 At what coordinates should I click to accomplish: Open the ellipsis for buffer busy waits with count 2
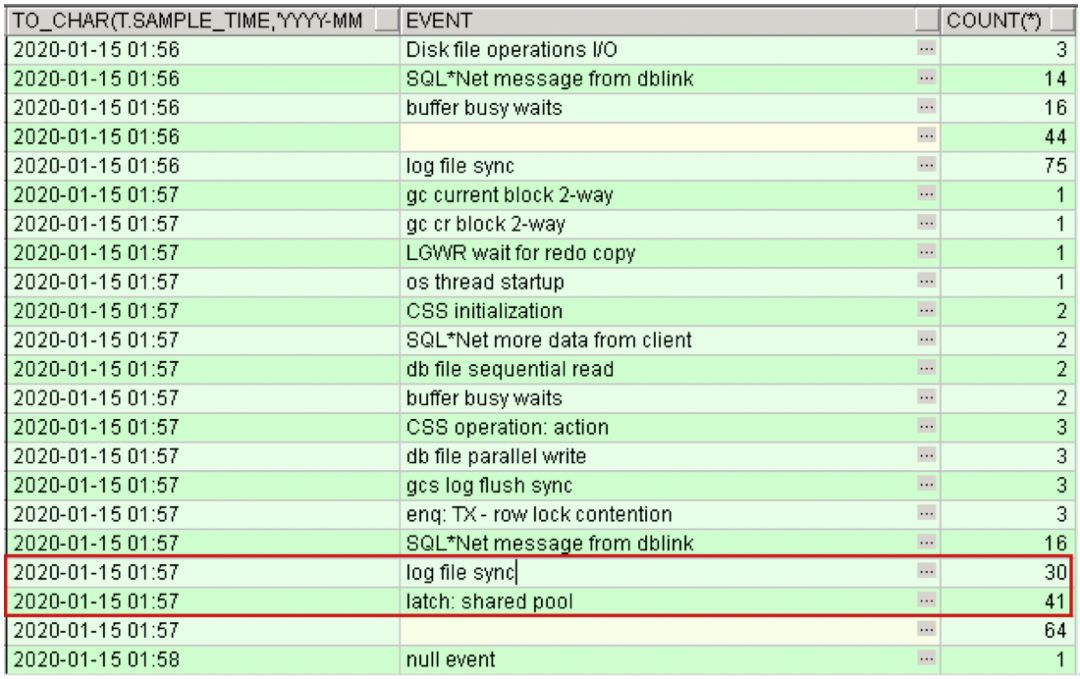[x=926, y=397]
